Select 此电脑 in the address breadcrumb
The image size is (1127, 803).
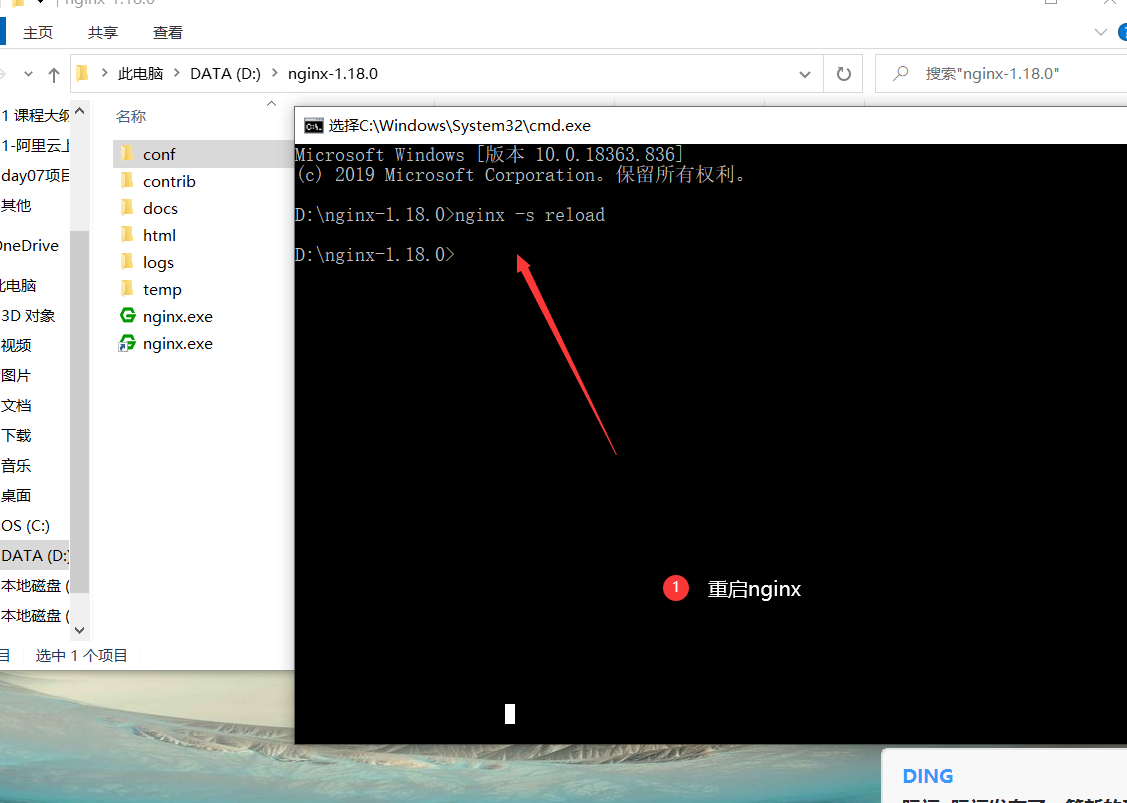140,73
